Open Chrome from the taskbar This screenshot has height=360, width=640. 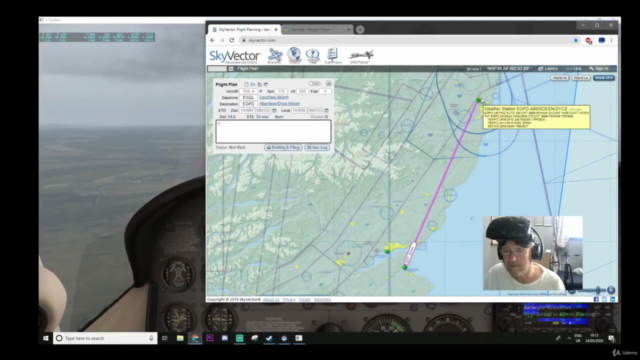pos(195,338)
